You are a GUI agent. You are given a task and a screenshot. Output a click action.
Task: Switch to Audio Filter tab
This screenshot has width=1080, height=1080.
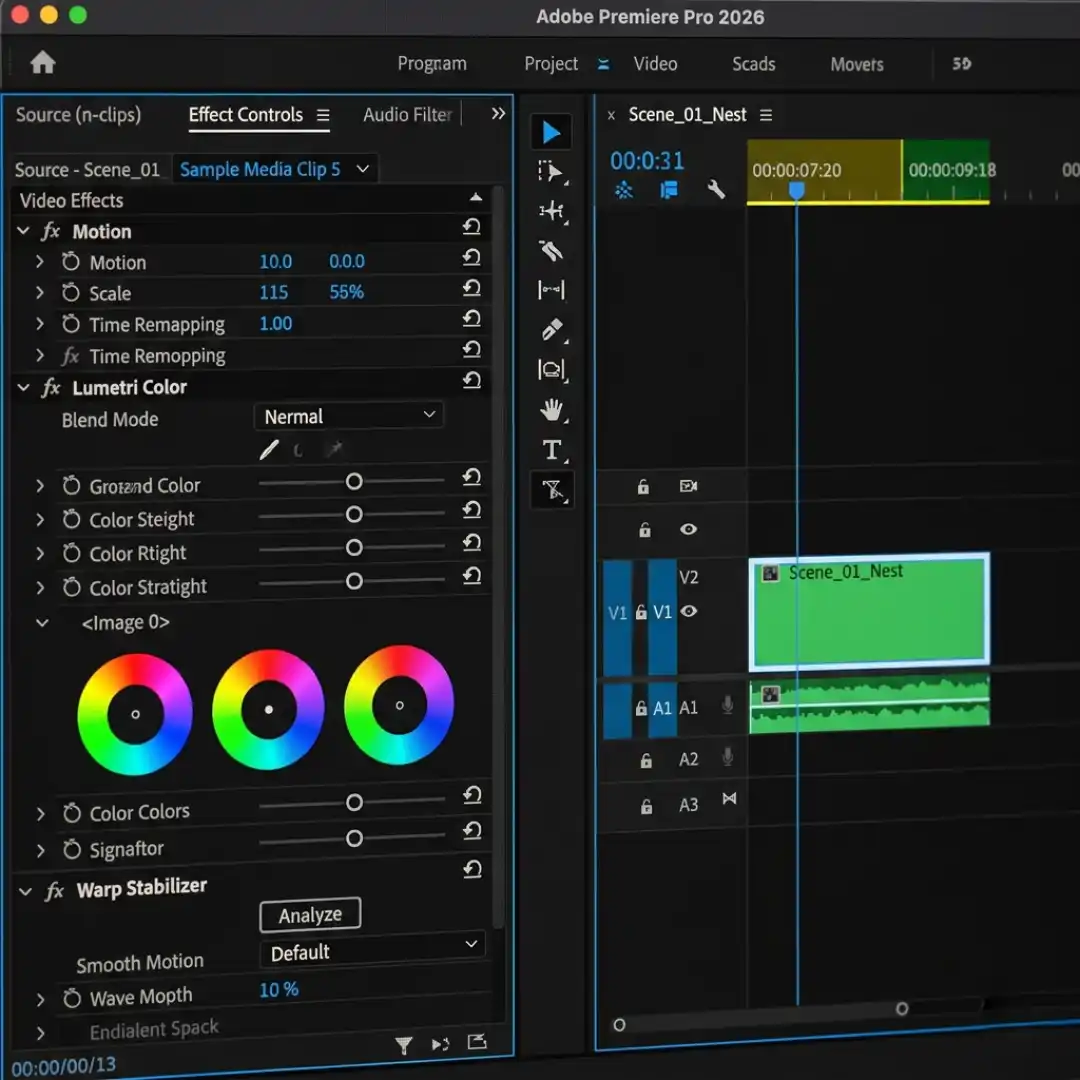[x=407, y=114]
